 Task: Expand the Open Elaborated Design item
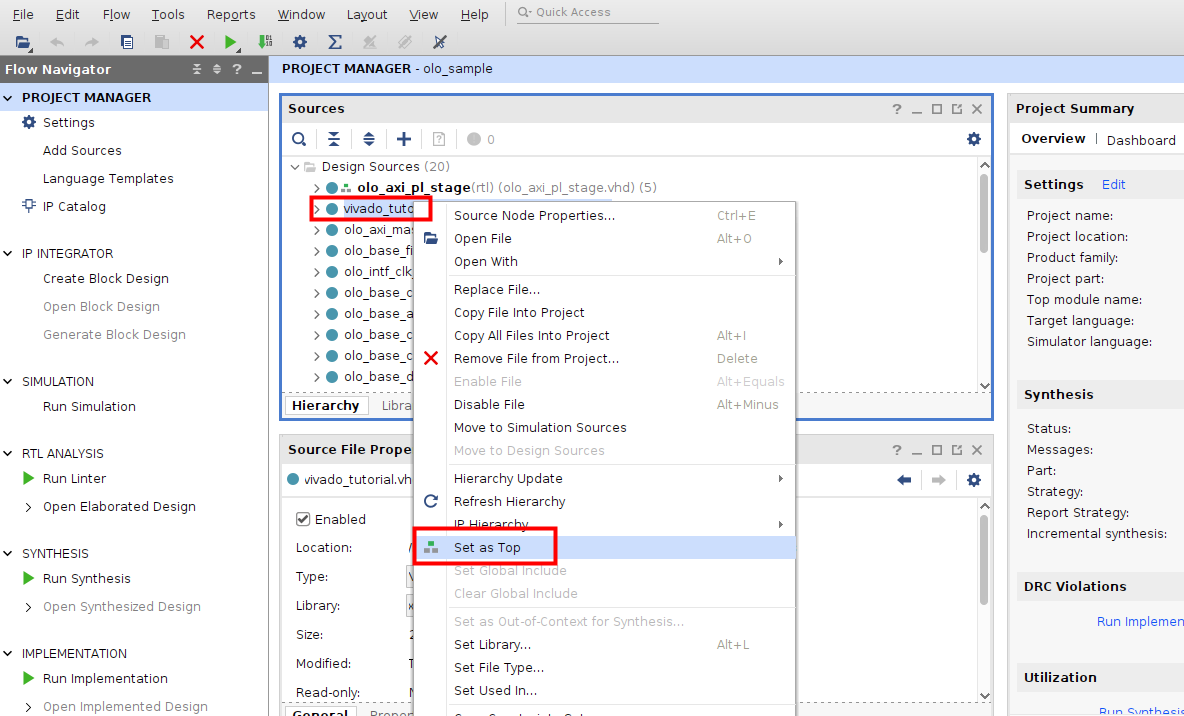[x=29, y=507]
